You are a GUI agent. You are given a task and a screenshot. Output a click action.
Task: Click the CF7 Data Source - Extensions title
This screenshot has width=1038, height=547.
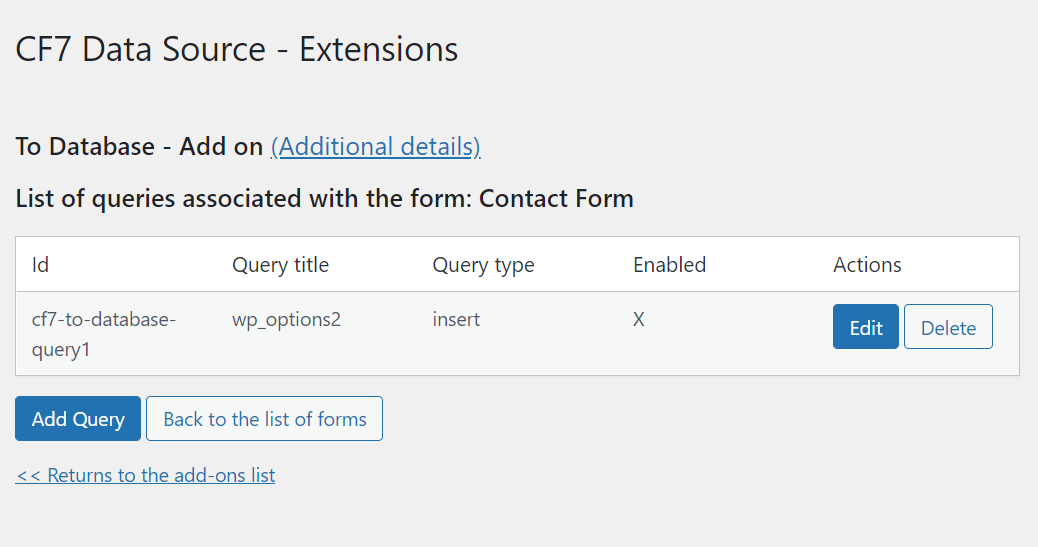(237, 49)
